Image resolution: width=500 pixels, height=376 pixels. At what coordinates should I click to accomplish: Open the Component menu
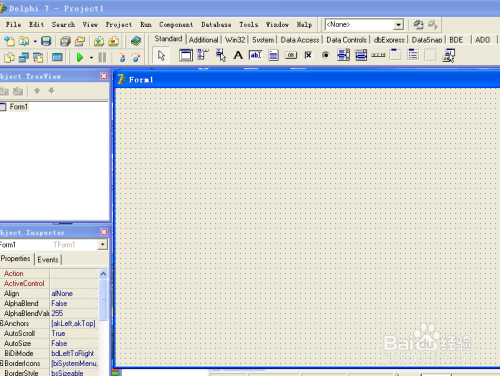(176, 25)
